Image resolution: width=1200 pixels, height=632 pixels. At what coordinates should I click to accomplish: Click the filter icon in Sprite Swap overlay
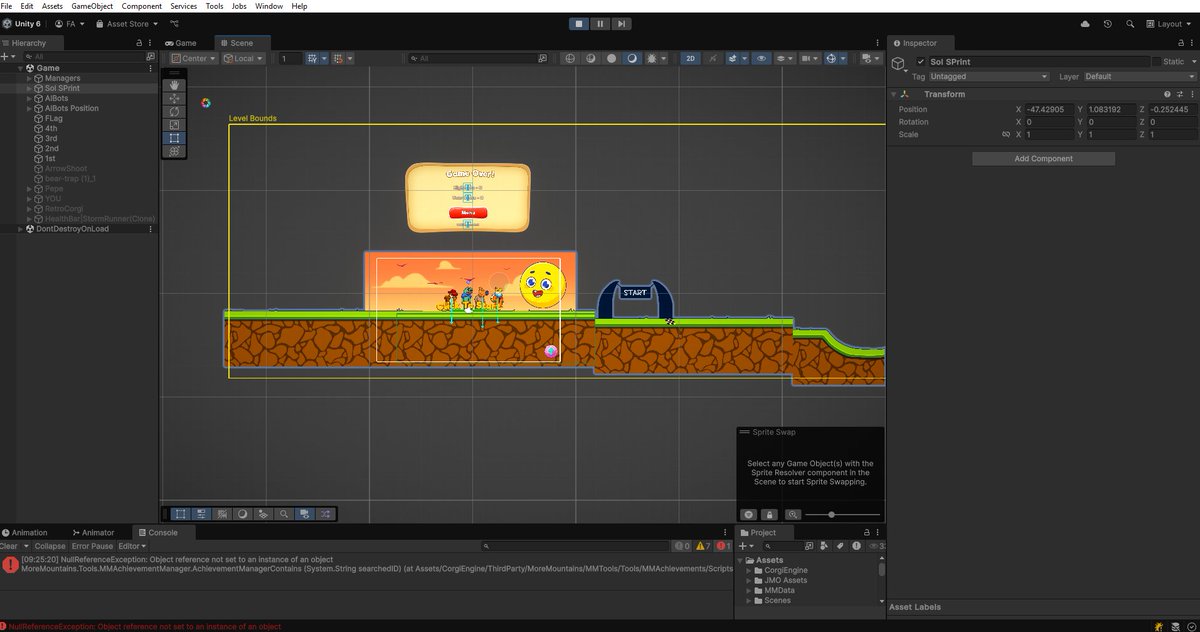748,514
